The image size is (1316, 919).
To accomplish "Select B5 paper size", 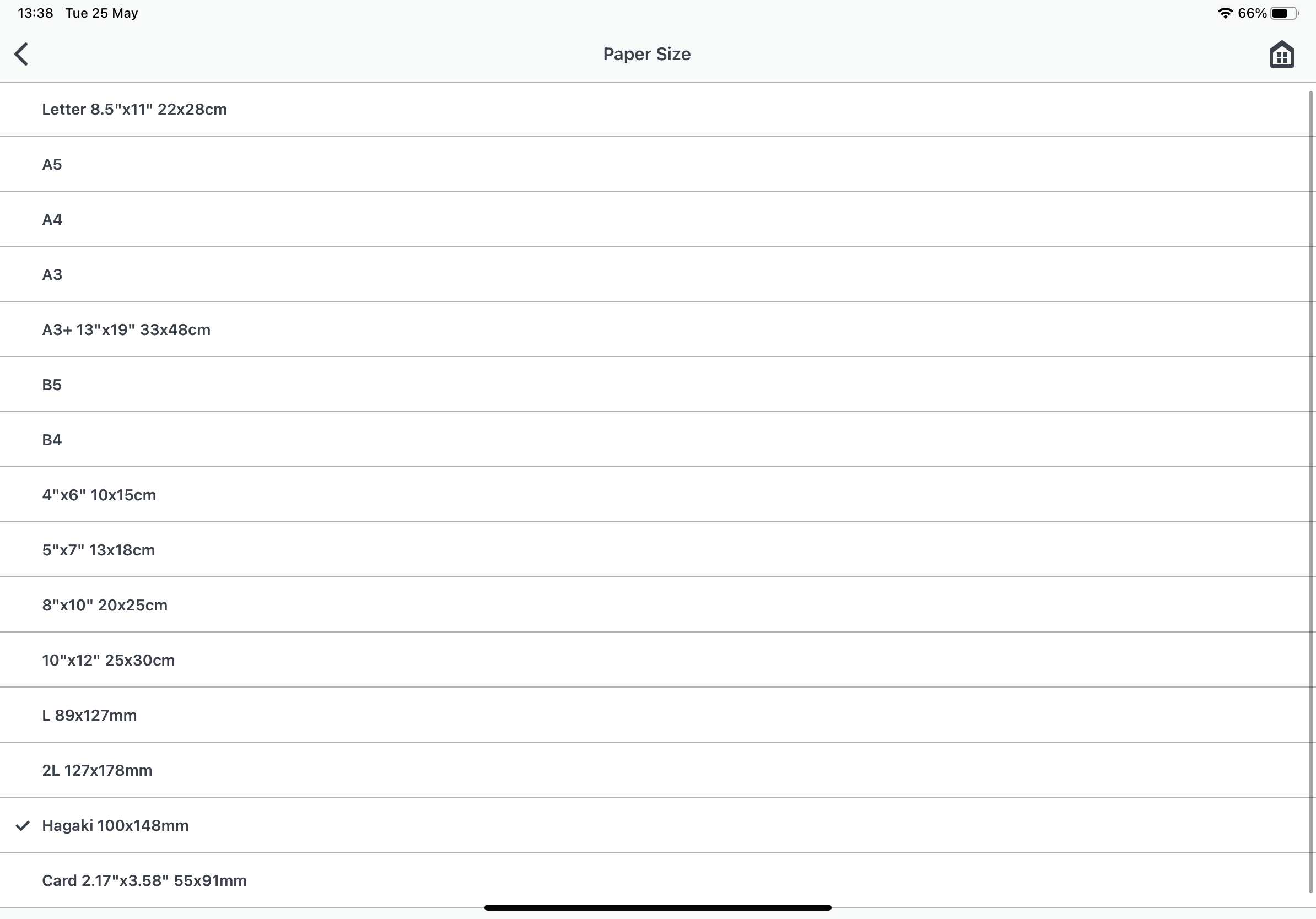I will [52, 385].
